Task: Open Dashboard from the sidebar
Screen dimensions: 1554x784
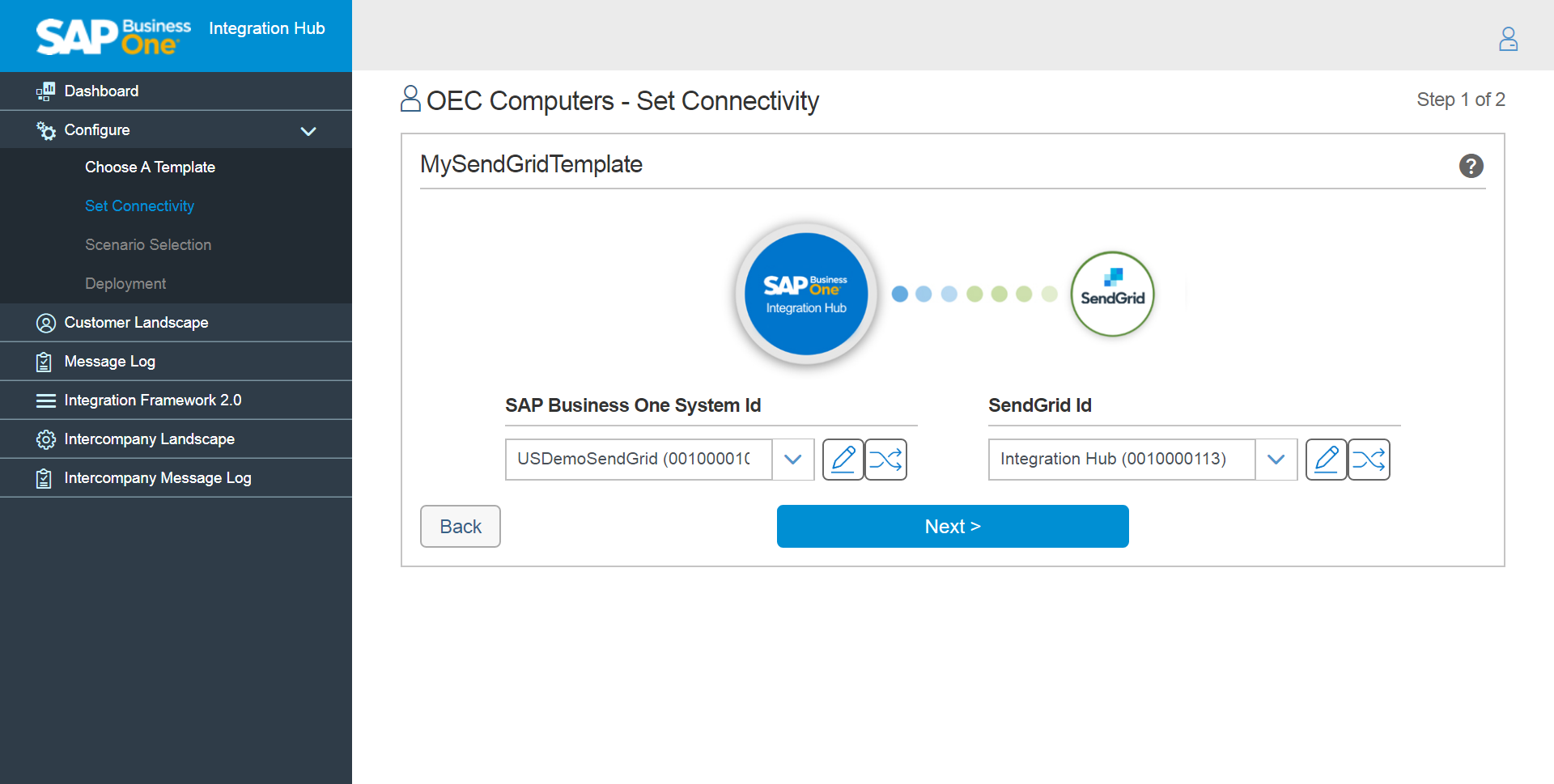Action: coord(101,91)
